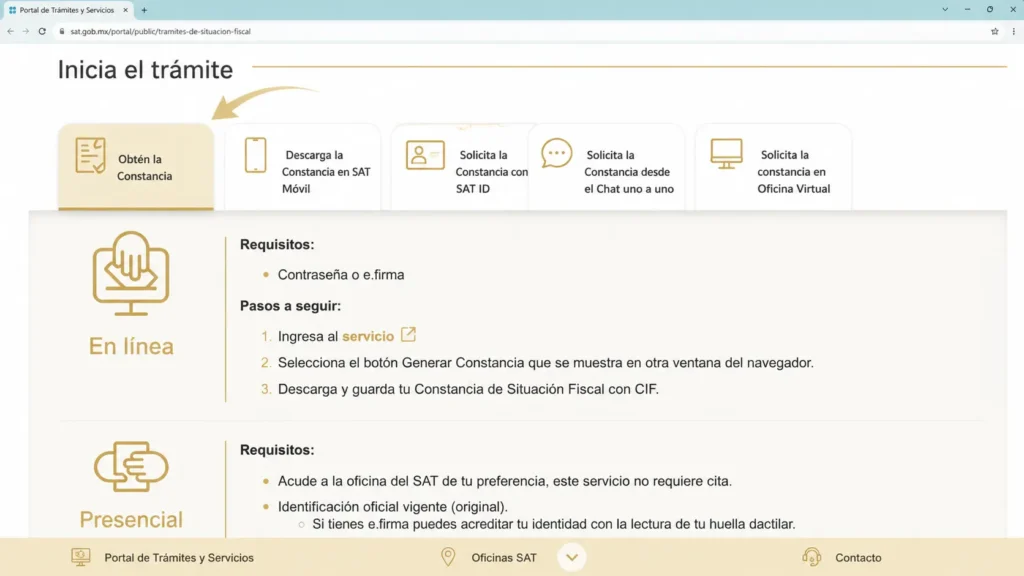Click the Requisitos heading beside Presencial
The image size is (1024, 576).
(277, 450)
